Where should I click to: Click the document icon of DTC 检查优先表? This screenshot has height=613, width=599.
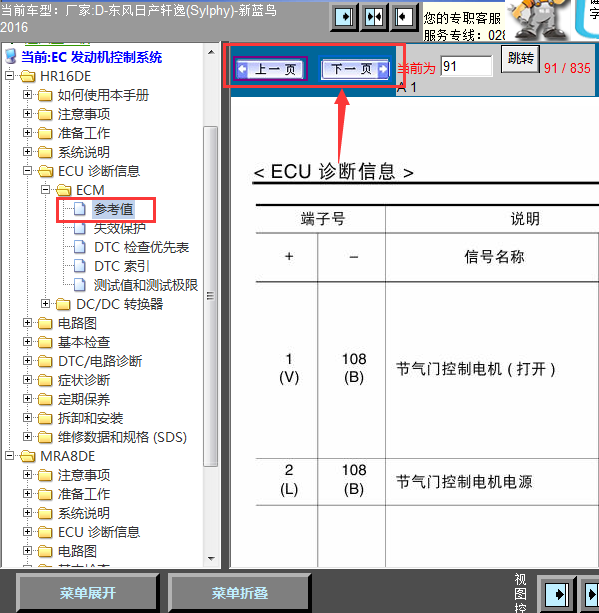pyautogui.click(x=80, y=247)
